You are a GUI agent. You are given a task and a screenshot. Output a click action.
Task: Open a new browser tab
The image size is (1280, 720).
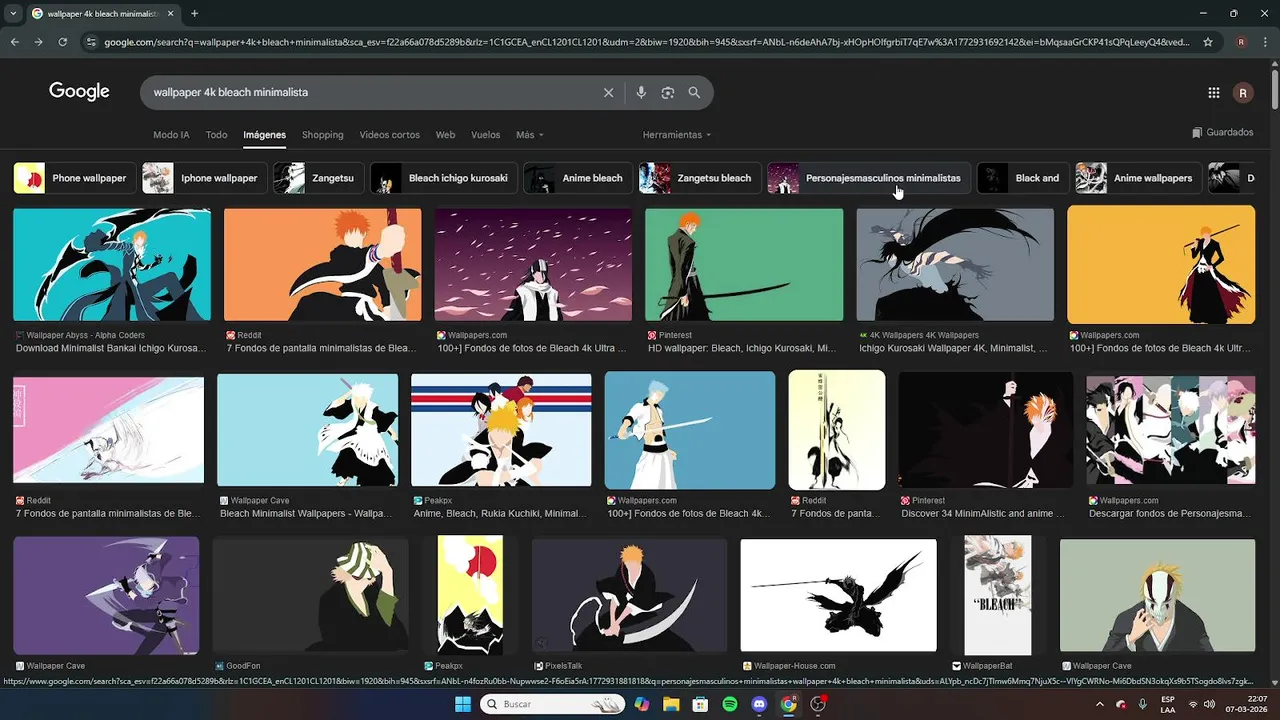(x=194, y=13)
